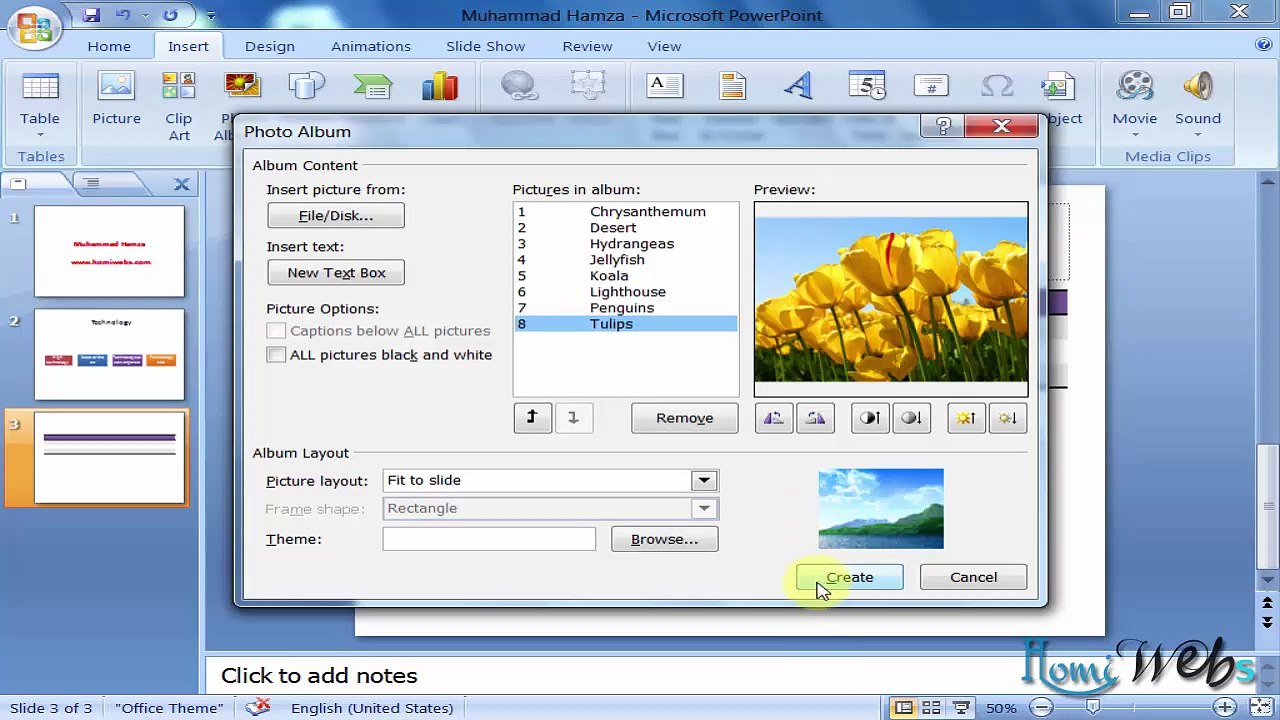Open the View ribbon tab

click(664, 46)
